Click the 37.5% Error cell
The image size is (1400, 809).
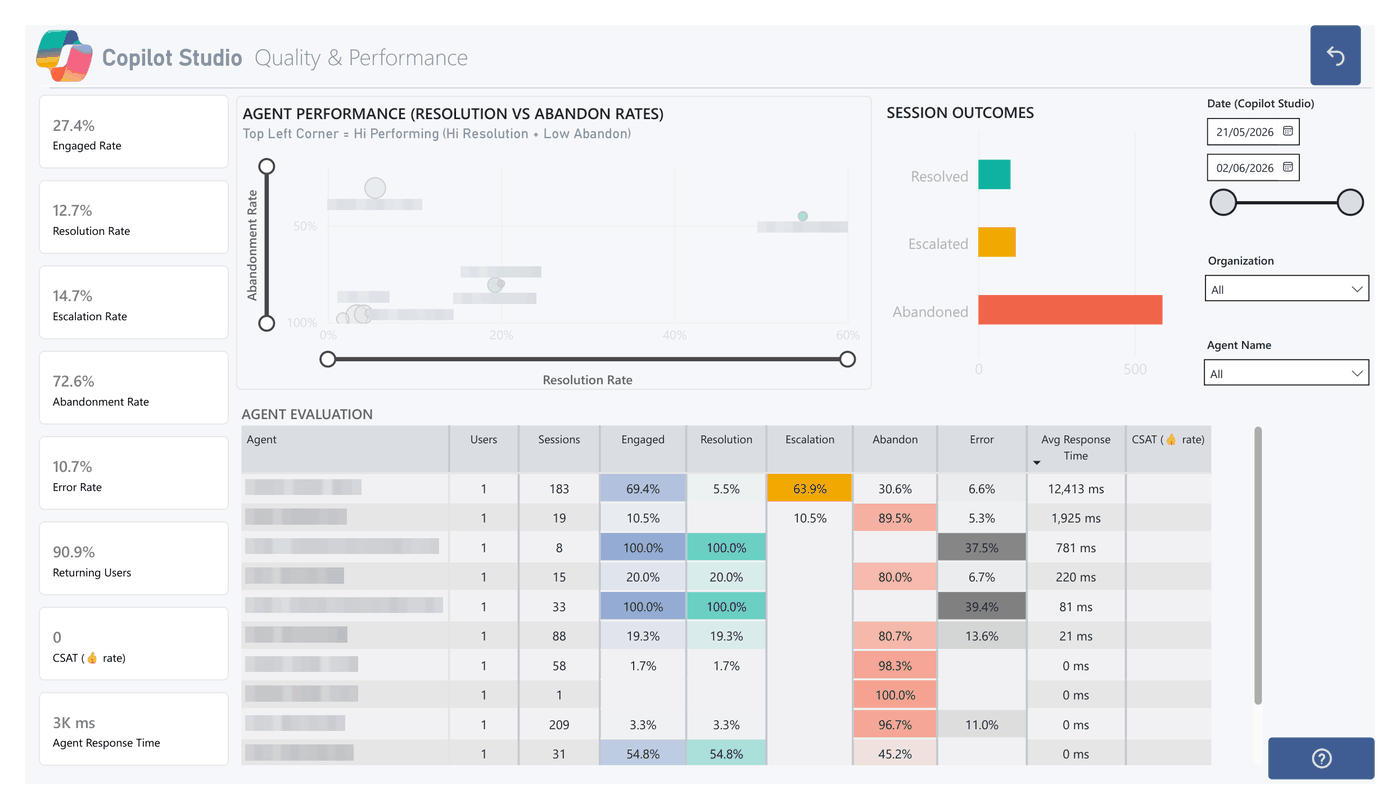982,547
